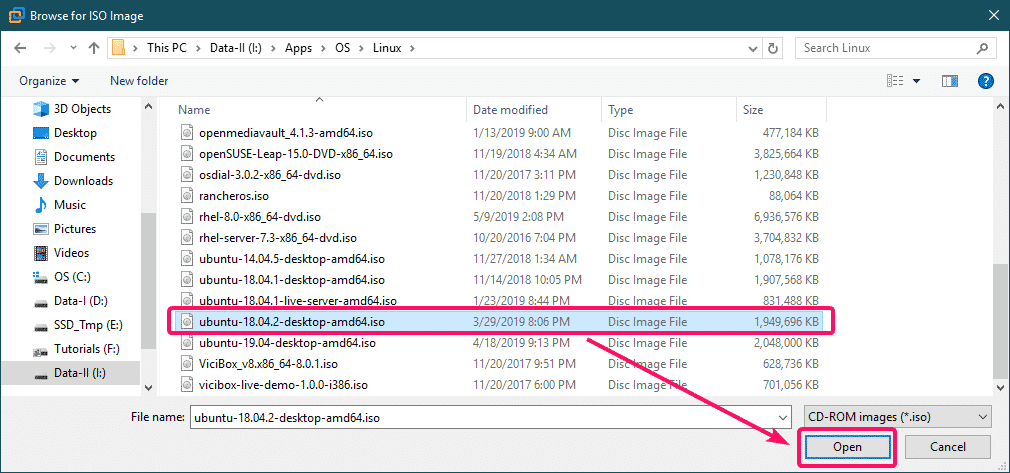The width and height of the screenshot is (1010, 473).
Task: Click navigation pane scroll down arrow
Action: click(x=148, y=387)
